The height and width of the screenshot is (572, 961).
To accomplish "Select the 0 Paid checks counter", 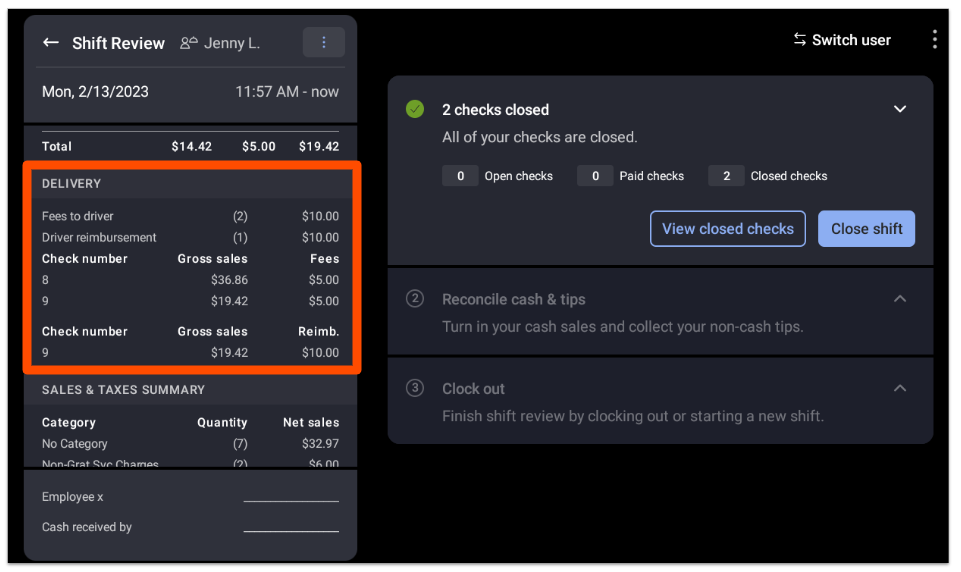I will (x=595, y=176).
